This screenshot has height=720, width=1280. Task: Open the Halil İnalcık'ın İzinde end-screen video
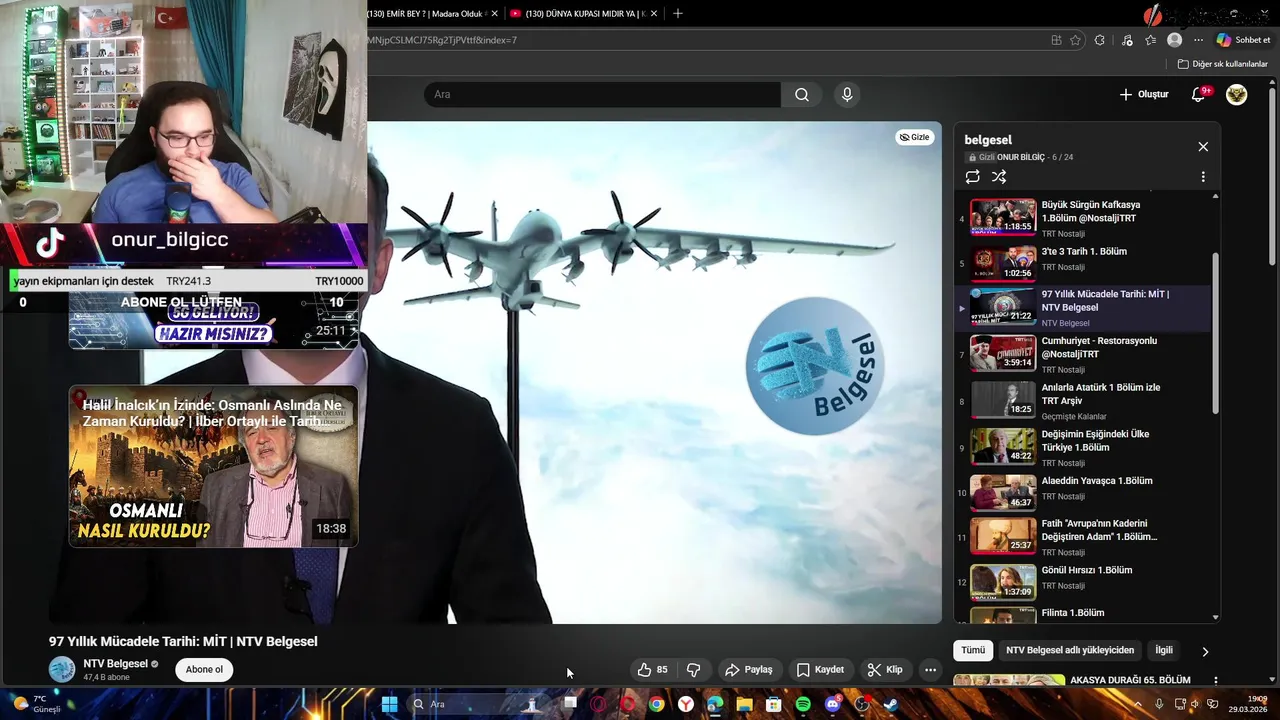coord(213,466)
